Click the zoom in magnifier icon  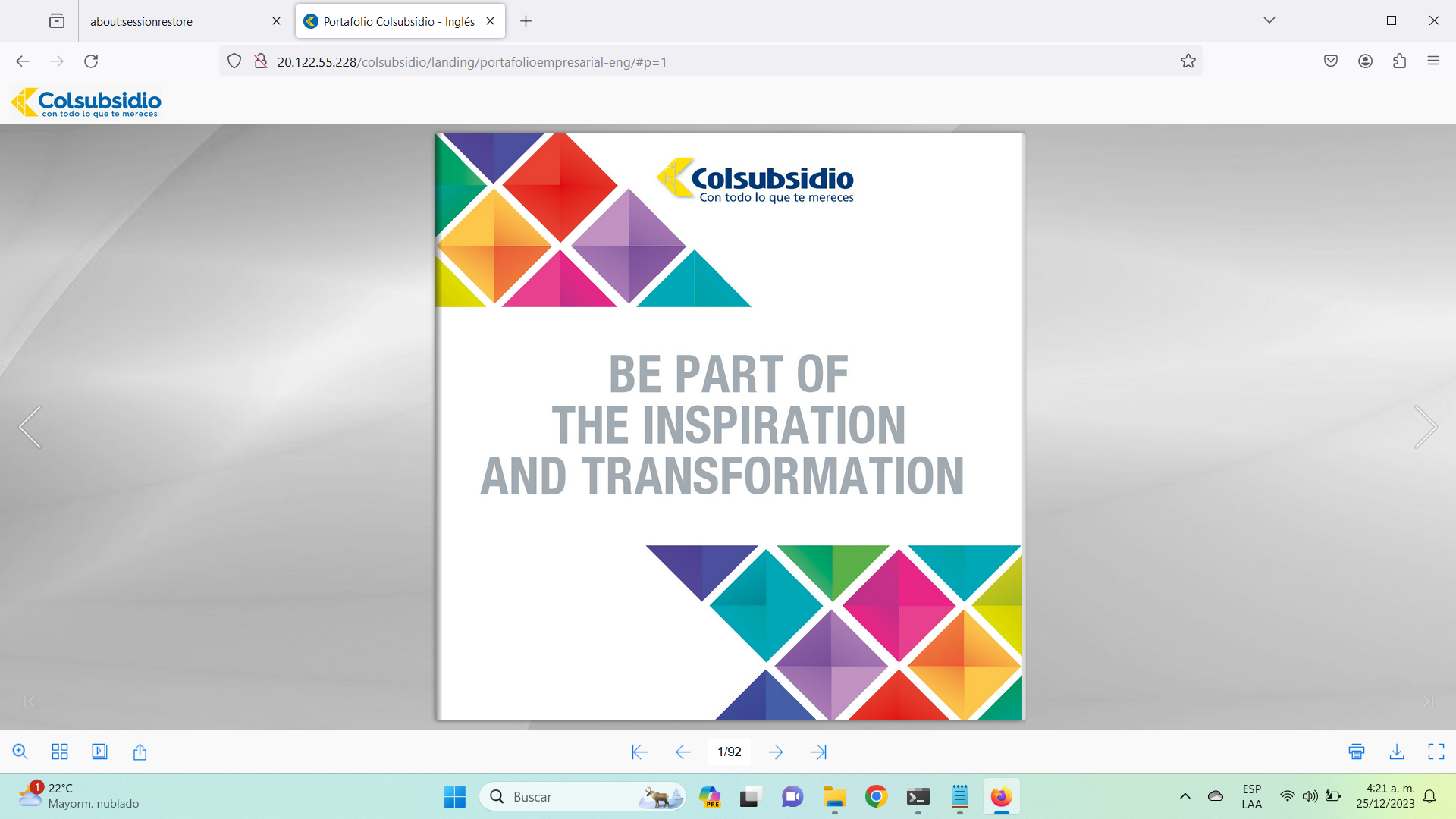pyautogui.click(x=20, y=752)
